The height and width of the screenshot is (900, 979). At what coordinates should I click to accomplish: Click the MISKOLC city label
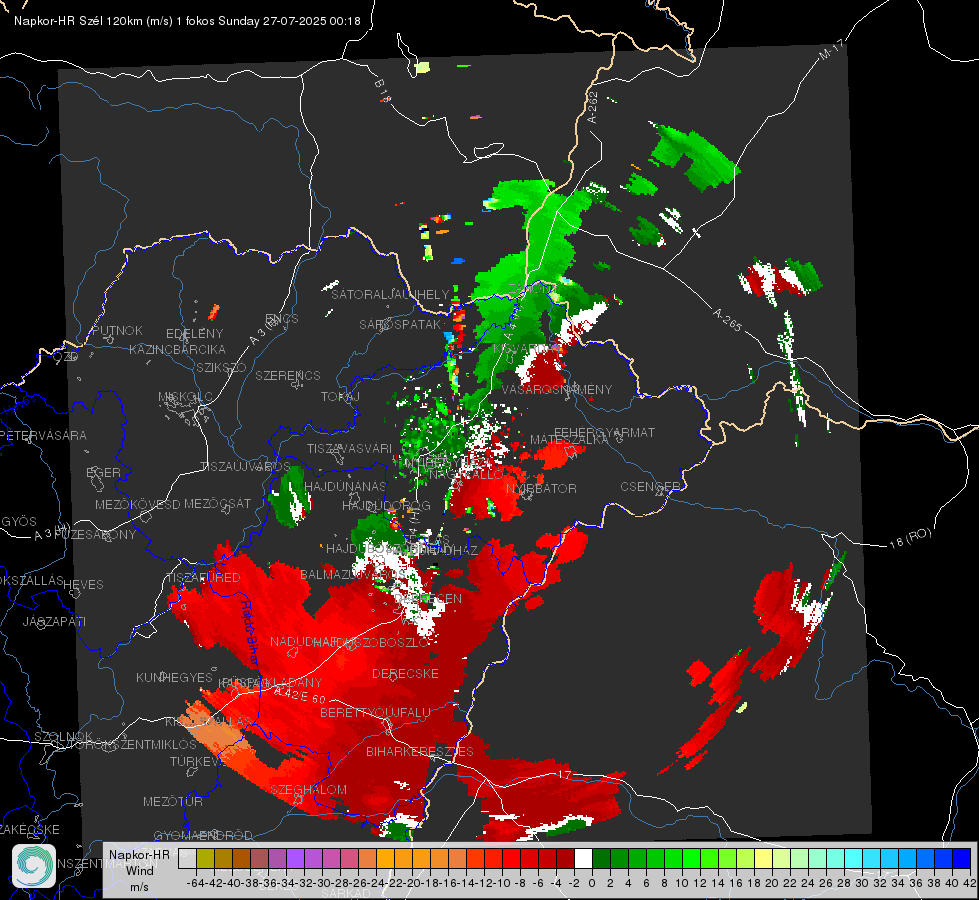coord(185,397)
